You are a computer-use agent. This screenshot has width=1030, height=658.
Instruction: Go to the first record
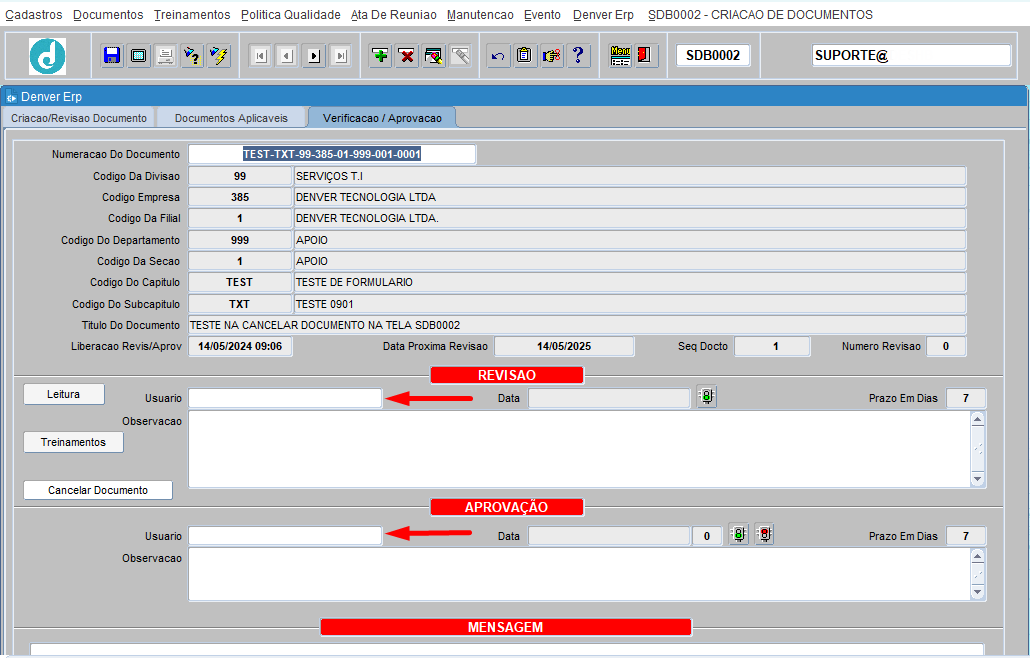tap(261, 56)
